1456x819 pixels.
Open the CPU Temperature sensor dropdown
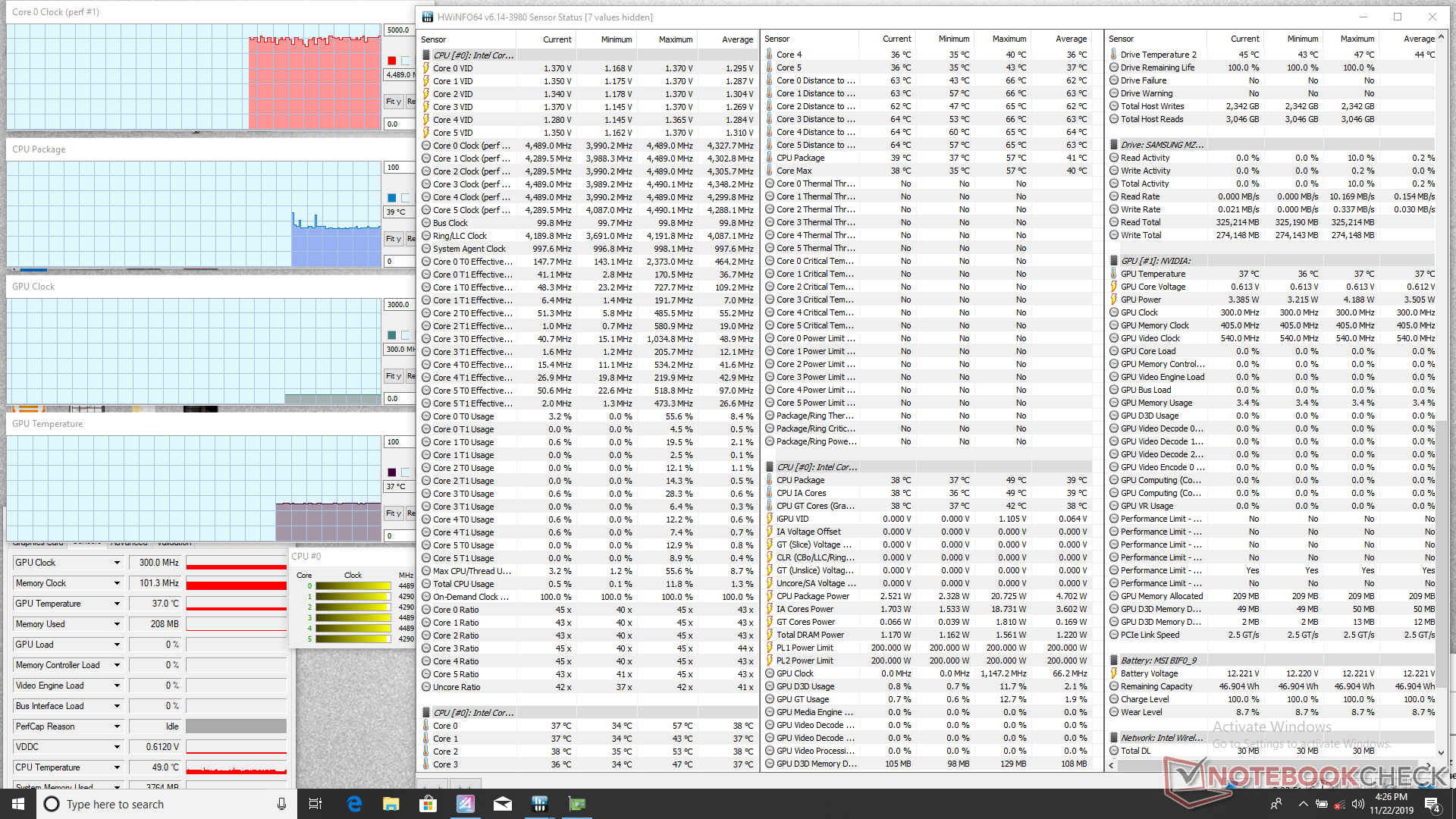[x=117, y=767]
